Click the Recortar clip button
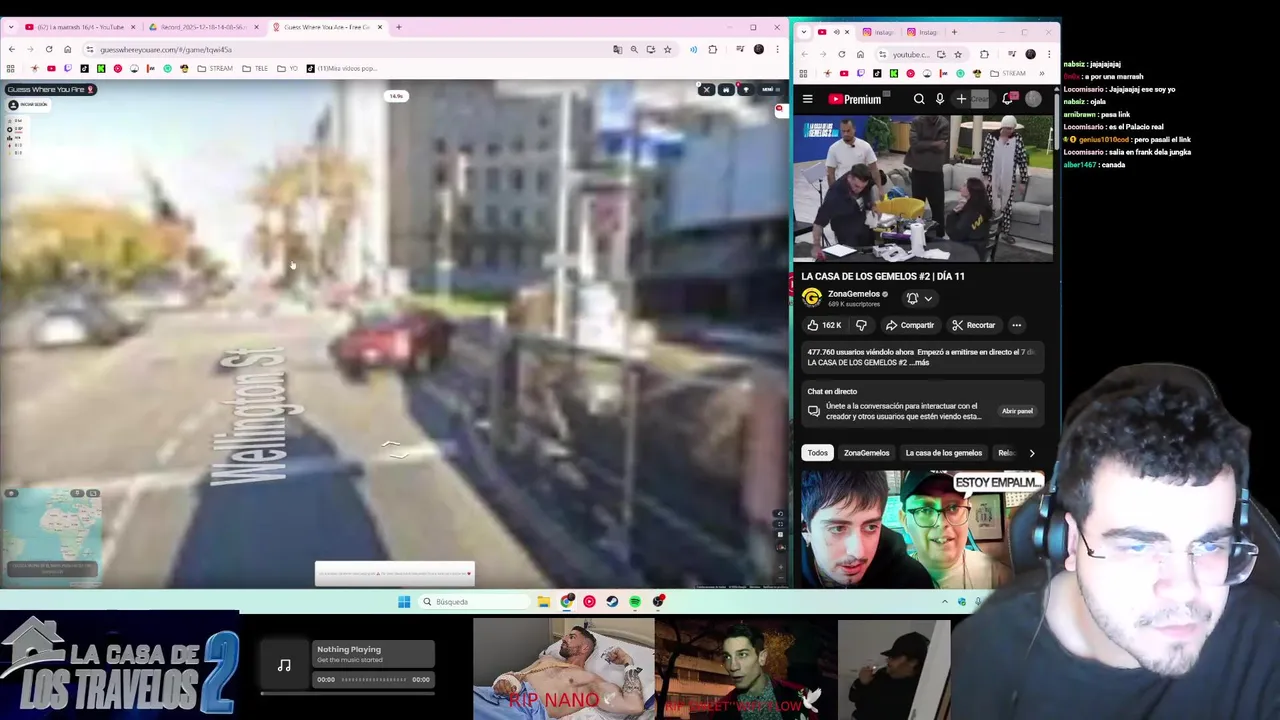Screen dimensions: 1280x720 973,325
